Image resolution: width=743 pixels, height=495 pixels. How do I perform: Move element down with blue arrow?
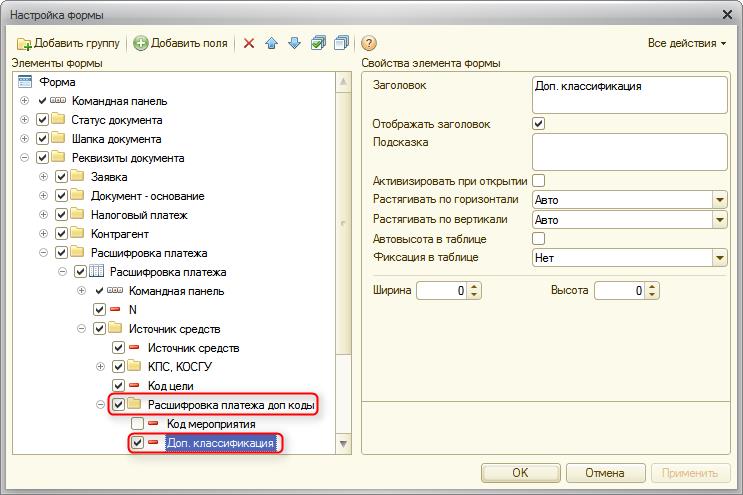[x=294, y=44]
